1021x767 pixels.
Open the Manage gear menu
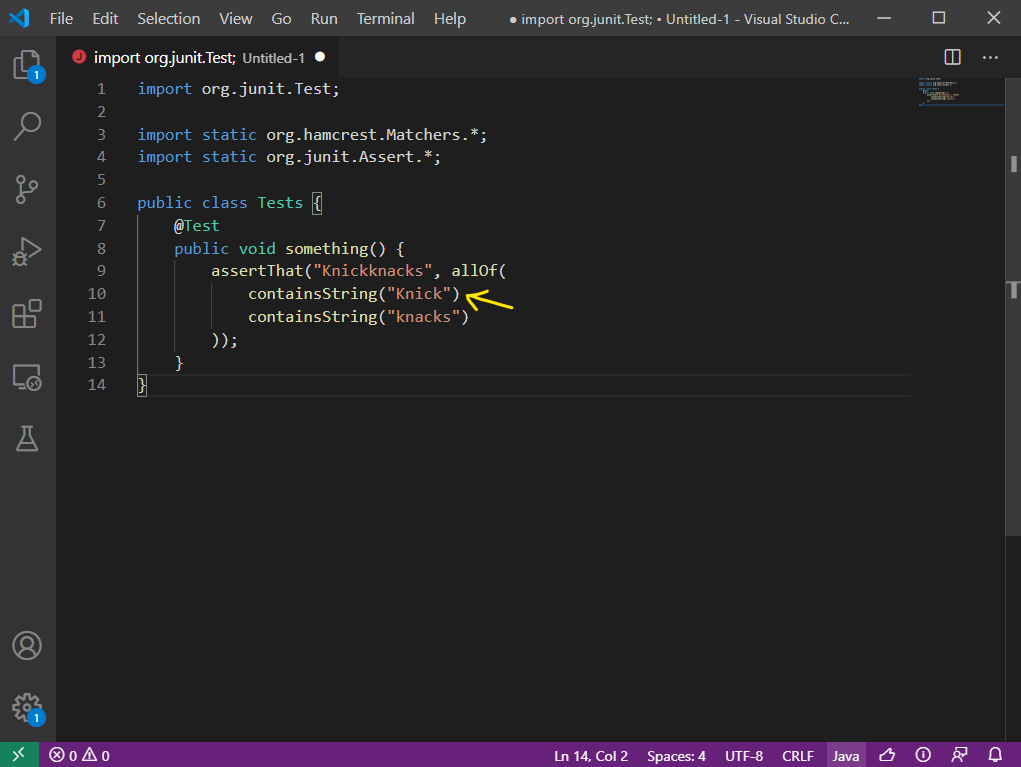[x=27, y=707]
